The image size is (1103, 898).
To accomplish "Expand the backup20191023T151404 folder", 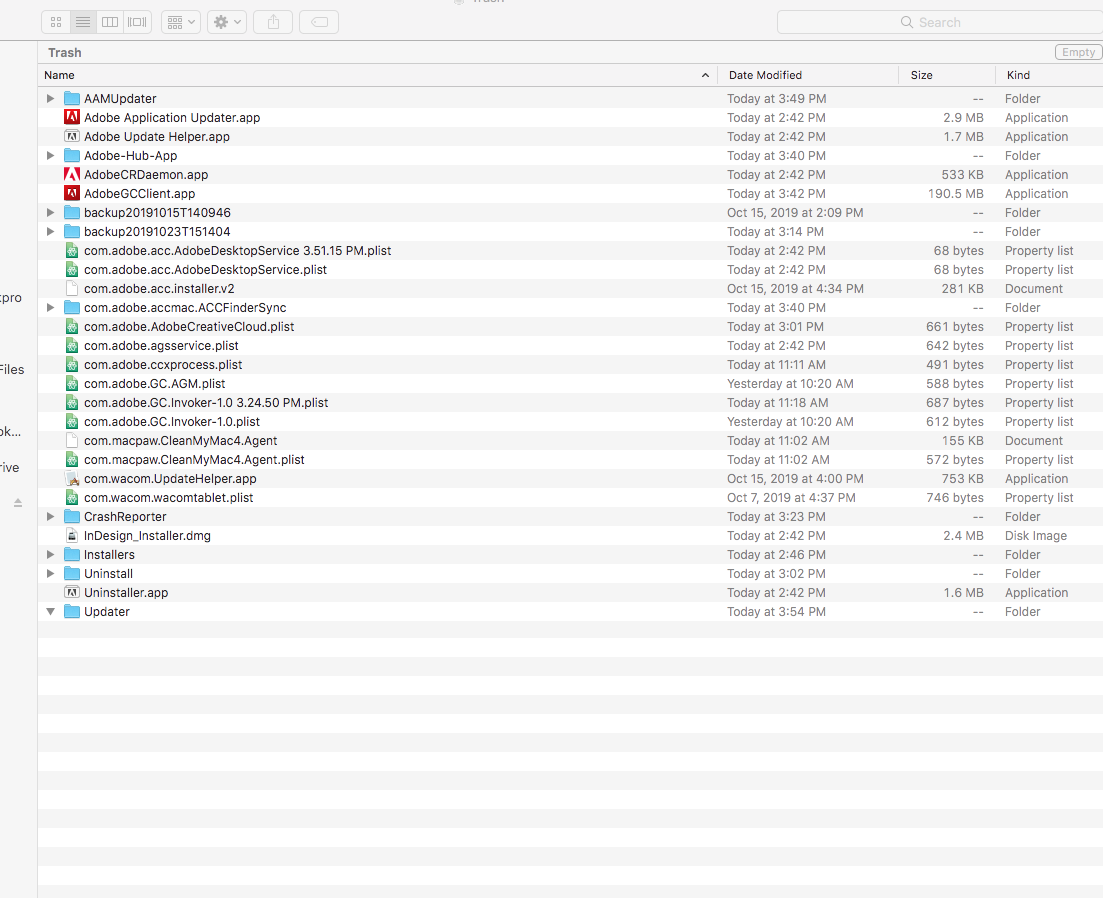I will [50, 231].
